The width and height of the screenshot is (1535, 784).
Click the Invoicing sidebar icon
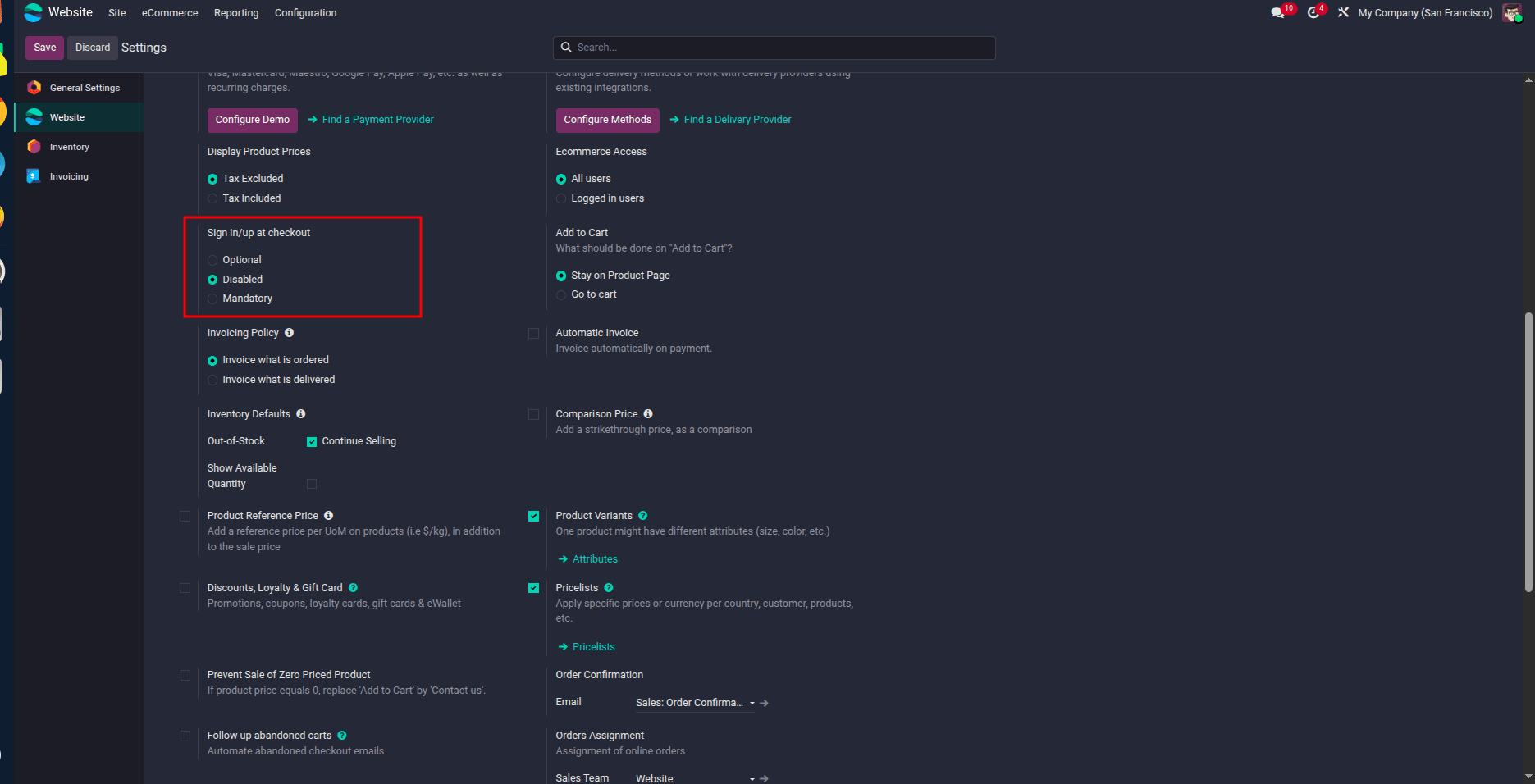click(34, 176)
